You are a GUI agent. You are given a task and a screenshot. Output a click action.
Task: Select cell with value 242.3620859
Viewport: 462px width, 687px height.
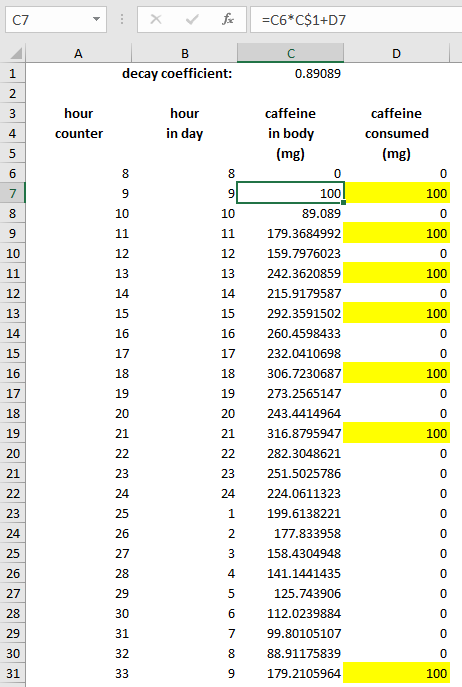[x=291, y=273]
